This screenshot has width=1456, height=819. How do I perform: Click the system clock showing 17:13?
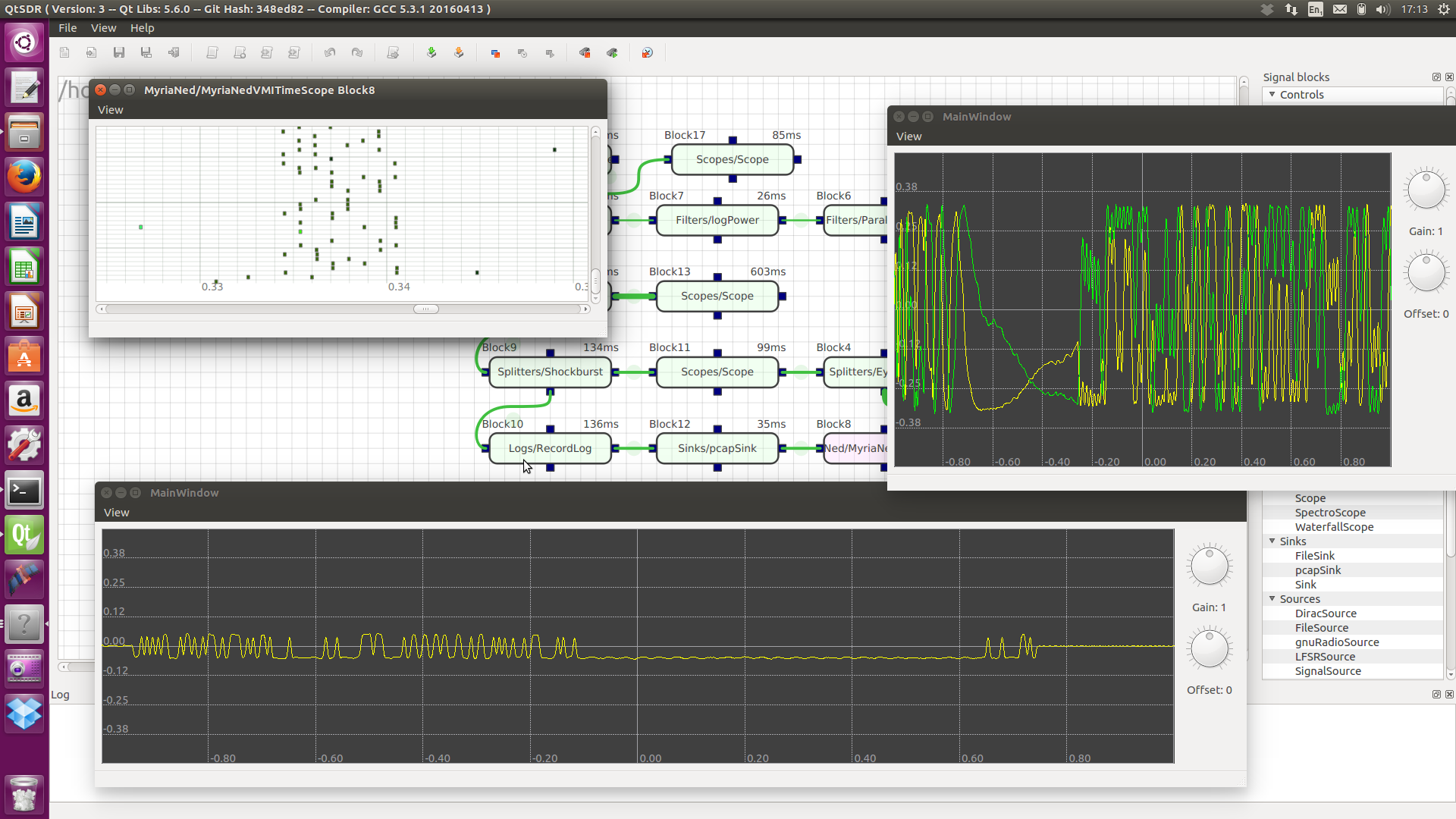[x=1414, y=9]
